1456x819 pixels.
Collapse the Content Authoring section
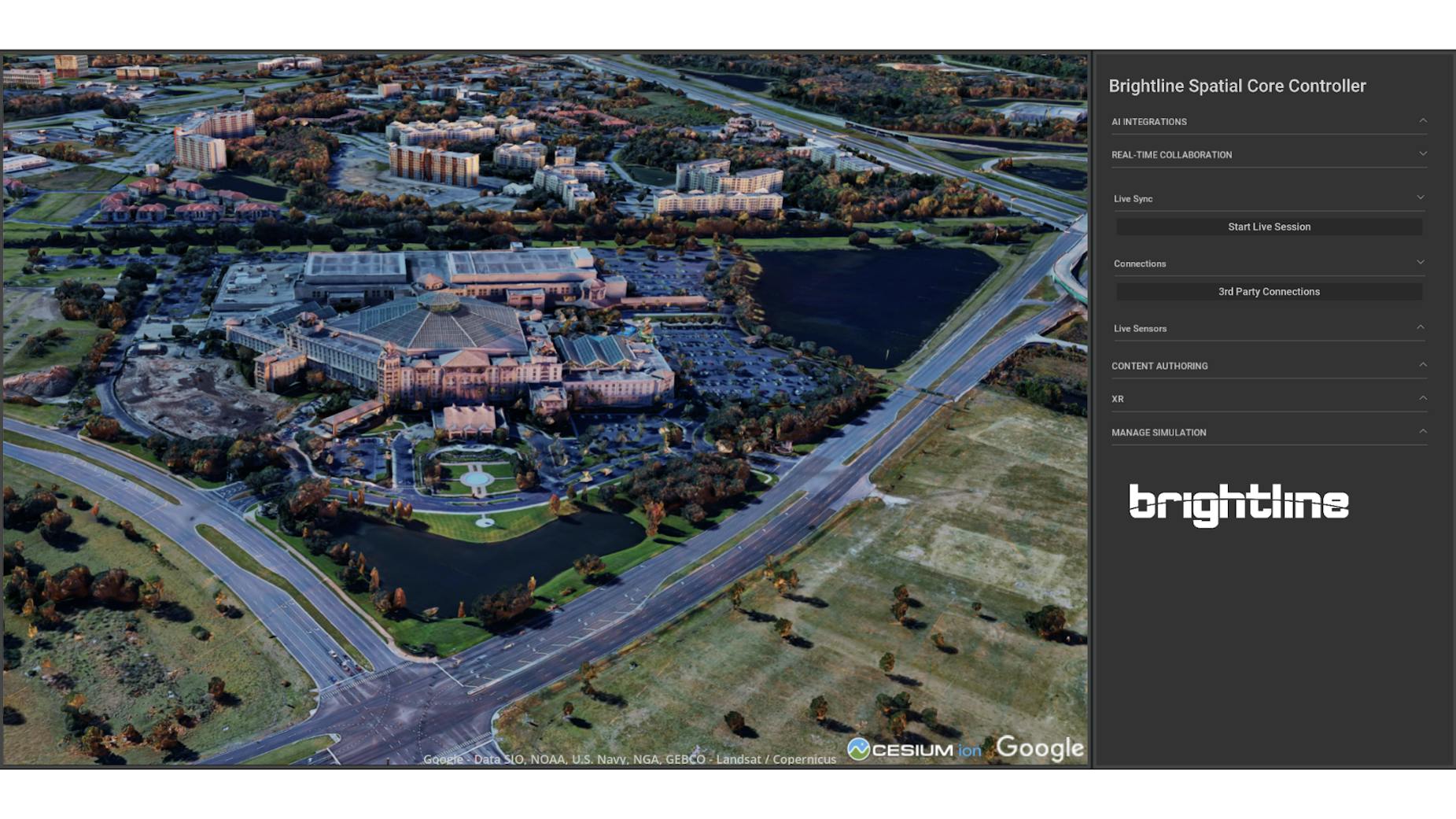(1422, 364)
